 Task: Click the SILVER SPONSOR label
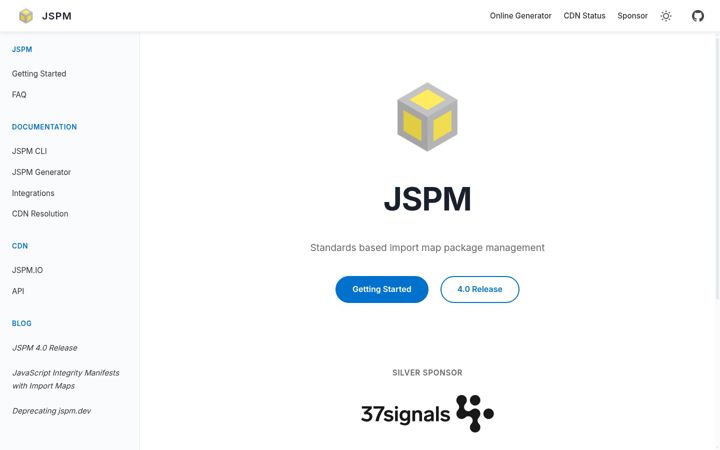[x=427, y=372]
